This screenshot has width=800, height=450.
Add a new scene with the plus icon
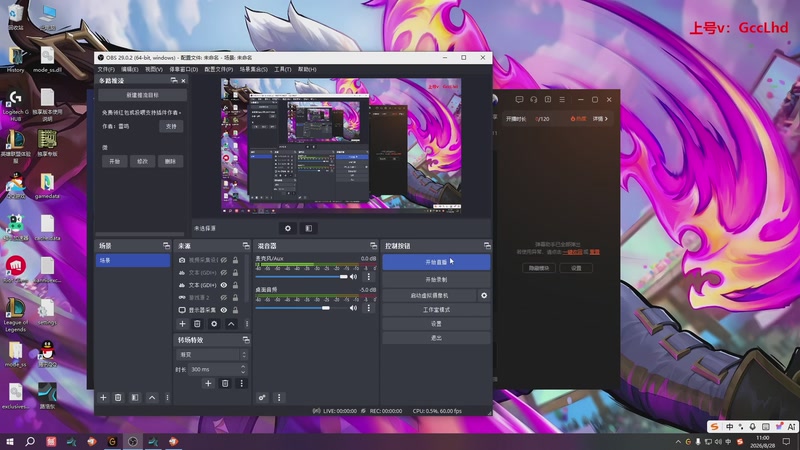click(103, 397)
